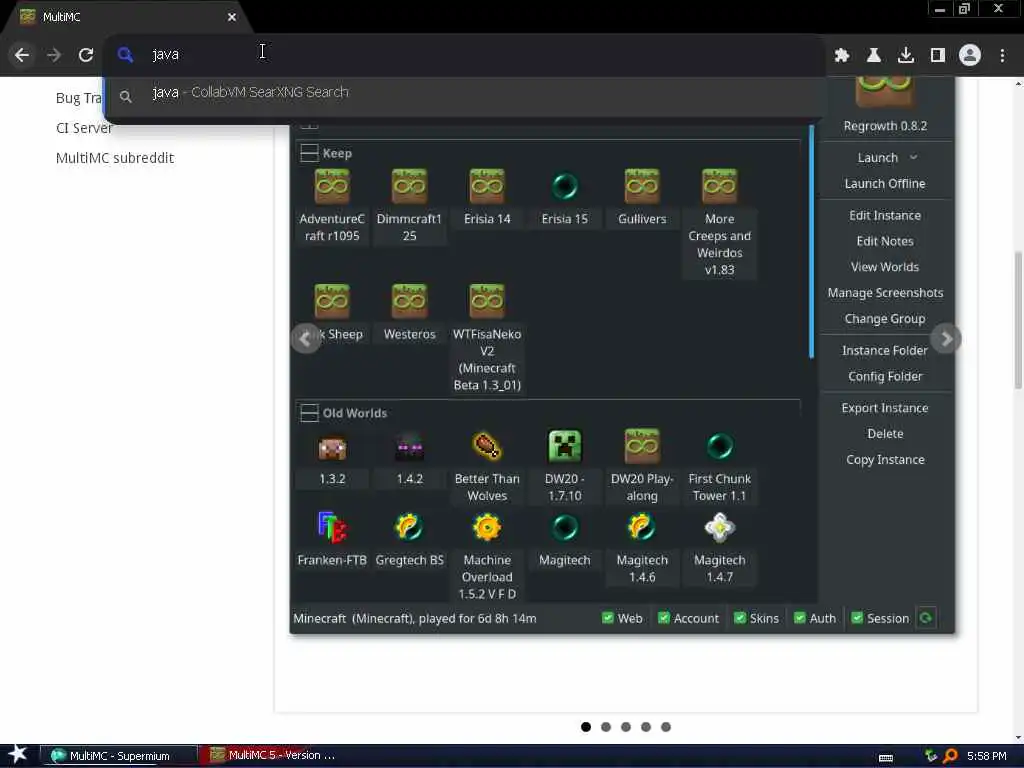Open the profile avatar icon
Viewport: 1024px width, 768px height.
(970, 56)
